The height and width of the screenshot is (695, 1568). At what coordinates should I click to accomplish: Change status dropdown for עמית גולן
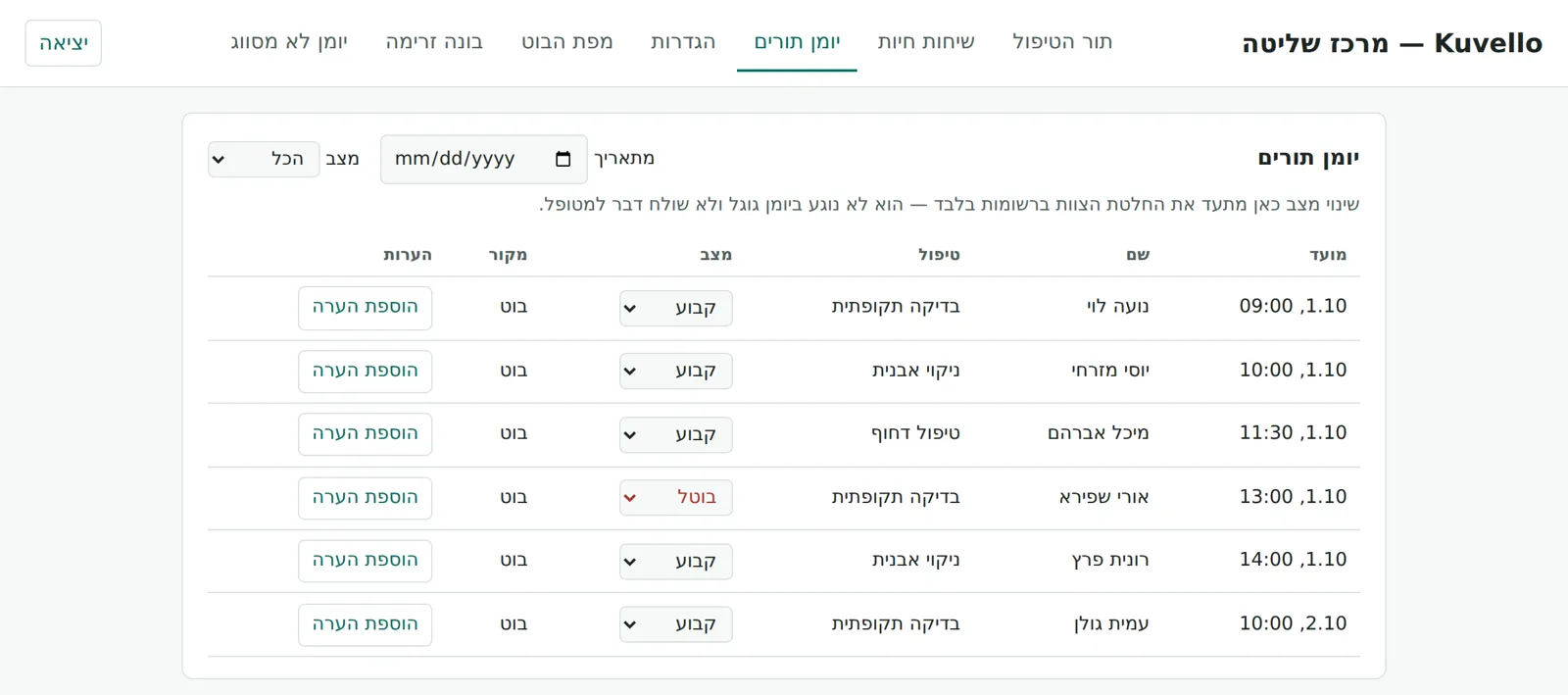click(x=676, y=623)
